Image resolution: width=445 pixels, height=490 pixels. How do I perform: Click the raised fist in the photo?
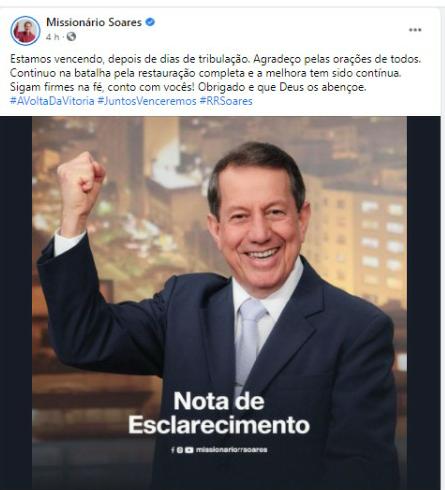[80, 178]
